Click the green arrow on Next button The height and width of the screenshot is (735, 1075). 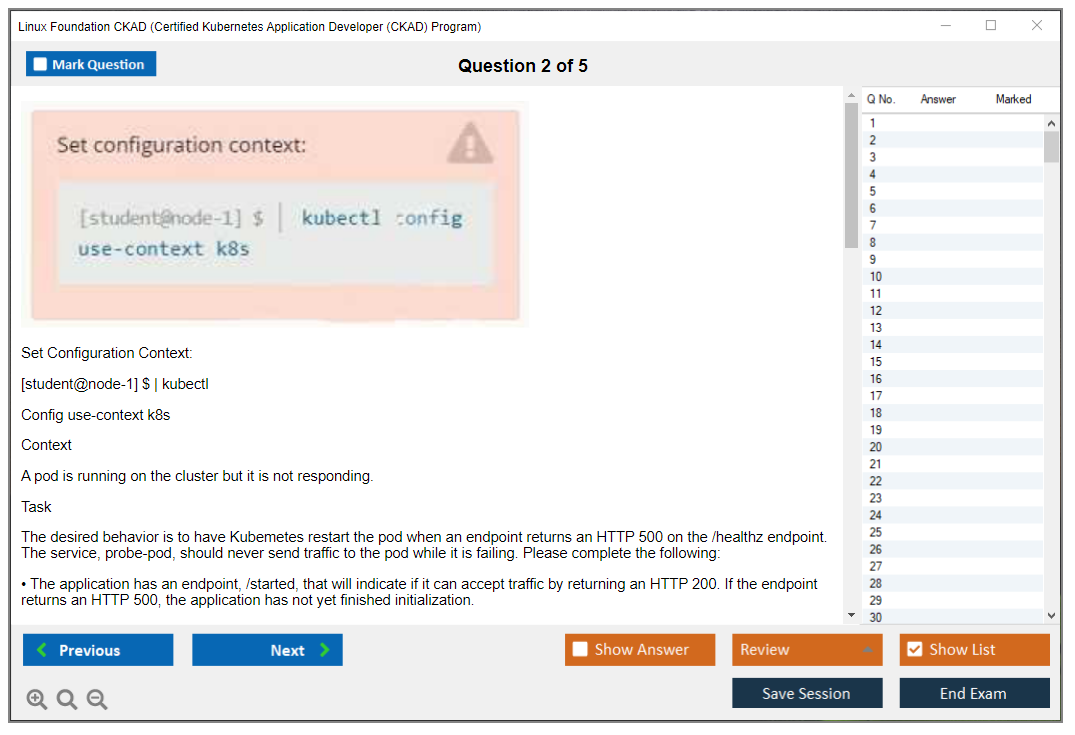click(x=325, y=650)
